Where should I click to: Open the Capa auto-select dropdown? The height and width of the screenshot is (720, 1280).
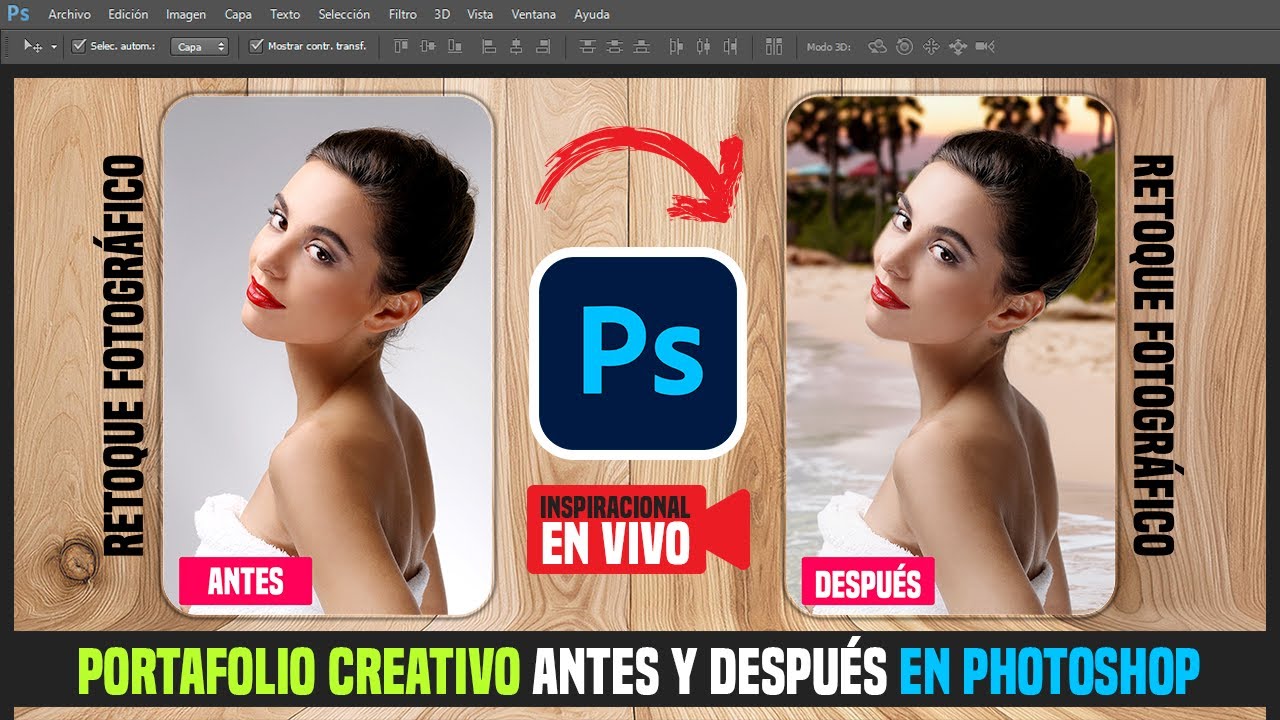point(199,46)
